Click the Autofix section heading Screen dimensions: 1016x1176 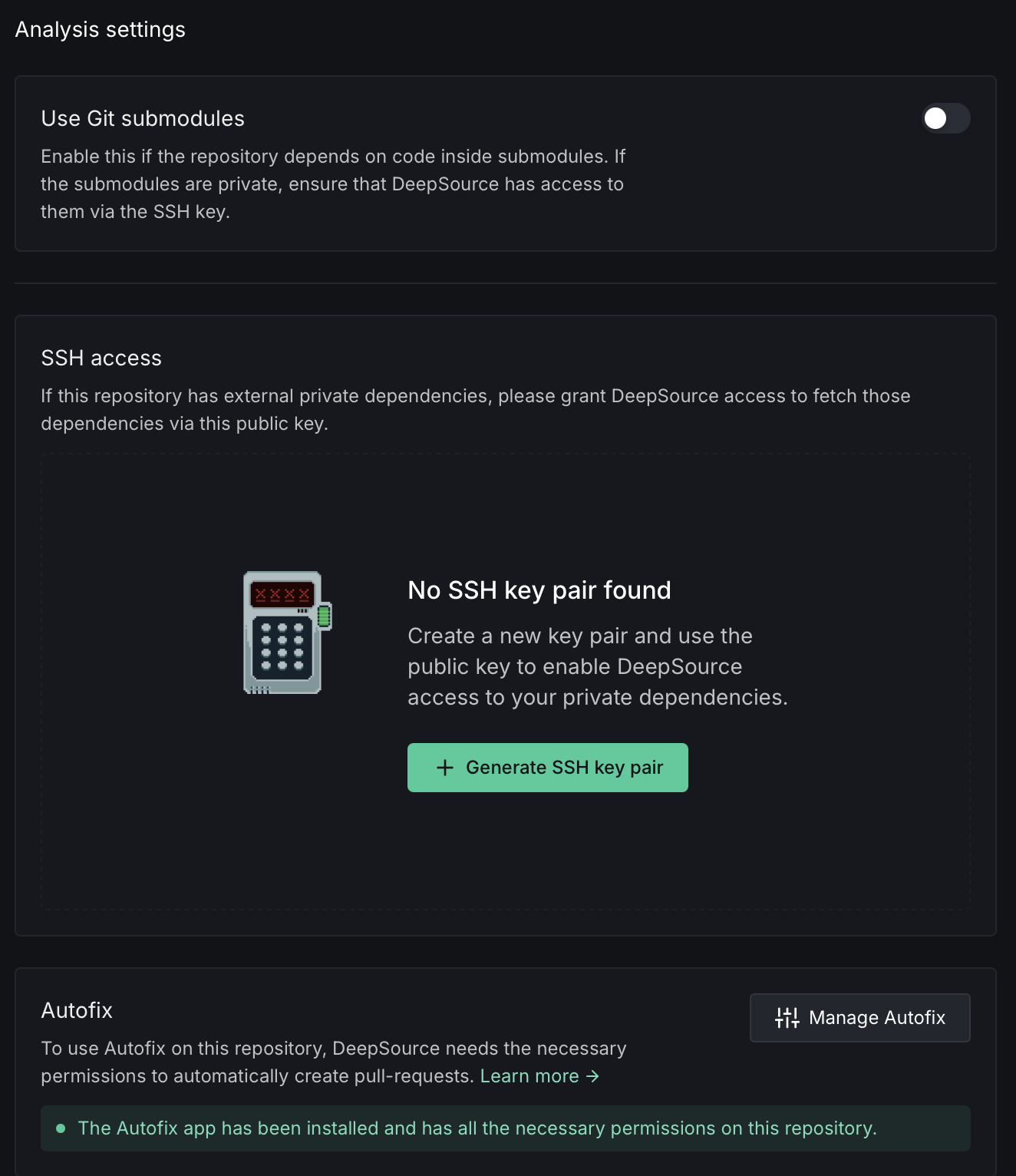(77, 1010)
